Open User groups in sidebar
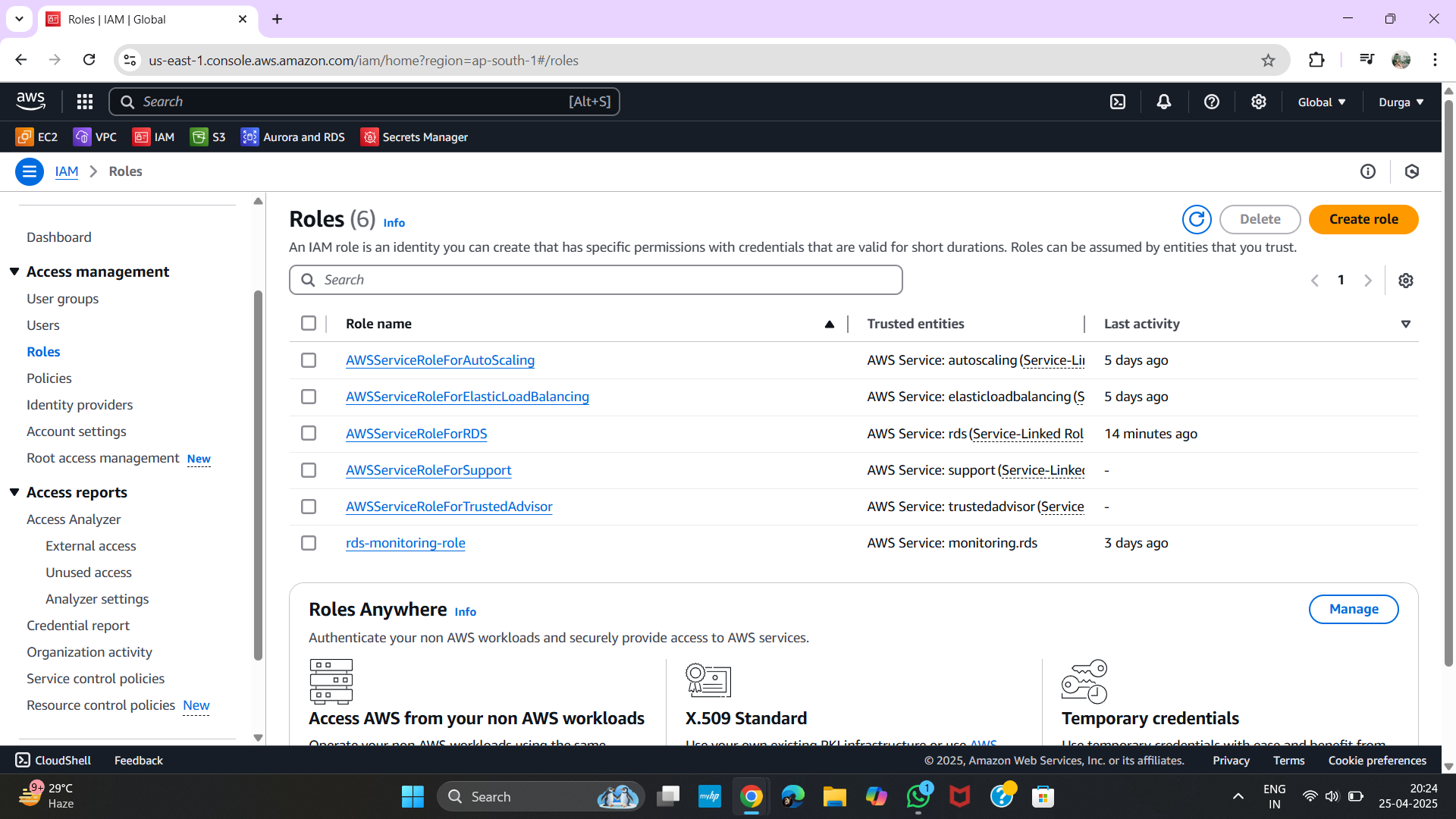 click(62, 299)
